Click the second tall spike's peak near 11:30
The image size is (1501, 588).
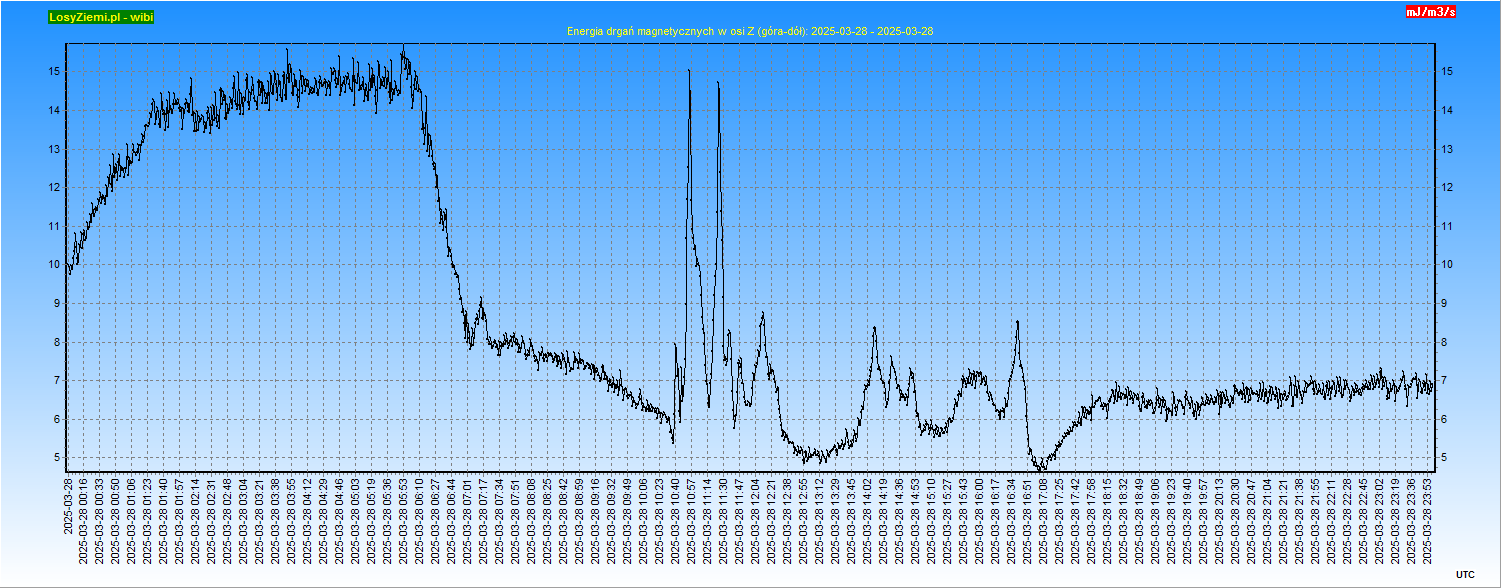pyautogui.click(x=718, y=83)
